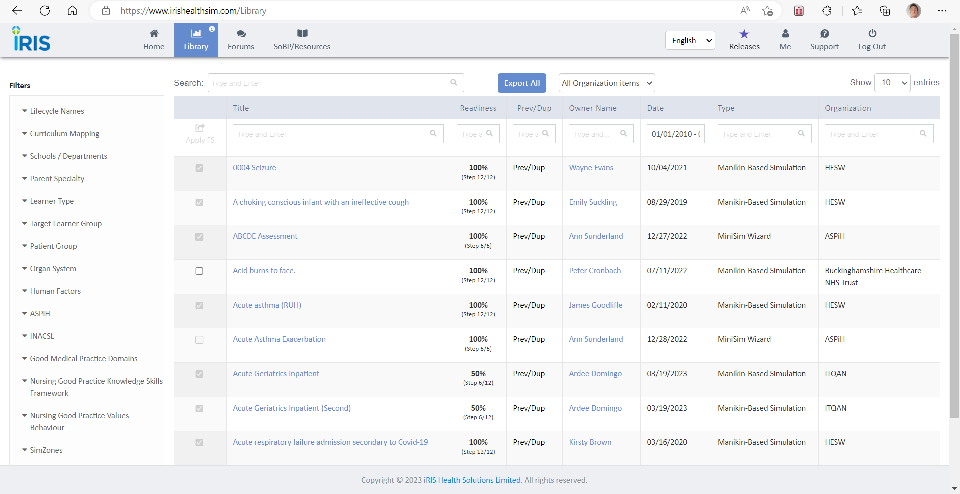The height and width of the screenshot is (494, 960).
Task: Open the Show entries count dropdown
Action: pos(892,83)
